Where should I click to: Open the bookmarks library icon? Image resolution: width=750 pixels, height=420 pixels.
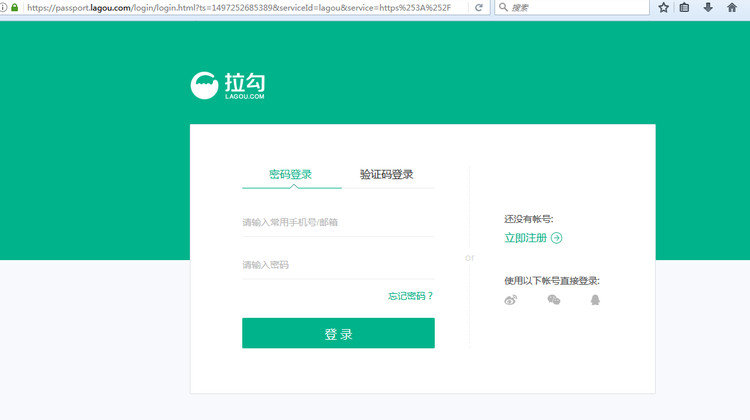click(684, 7)
